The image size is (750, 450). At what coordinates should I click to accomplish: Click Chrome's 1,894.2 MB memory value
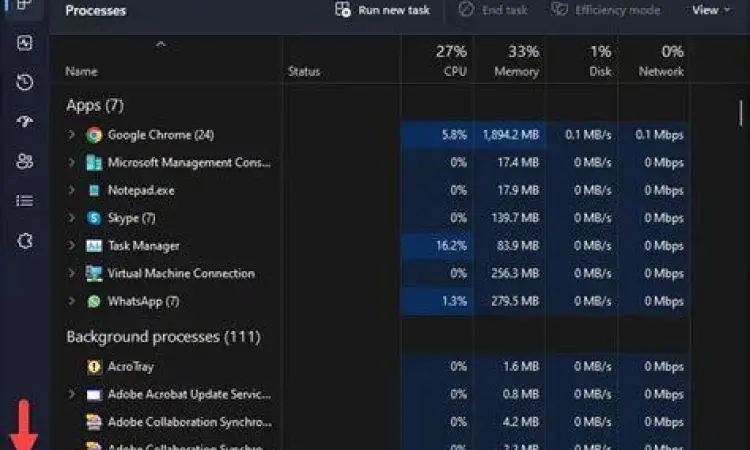pyautogui.click(x=511, y=135)
